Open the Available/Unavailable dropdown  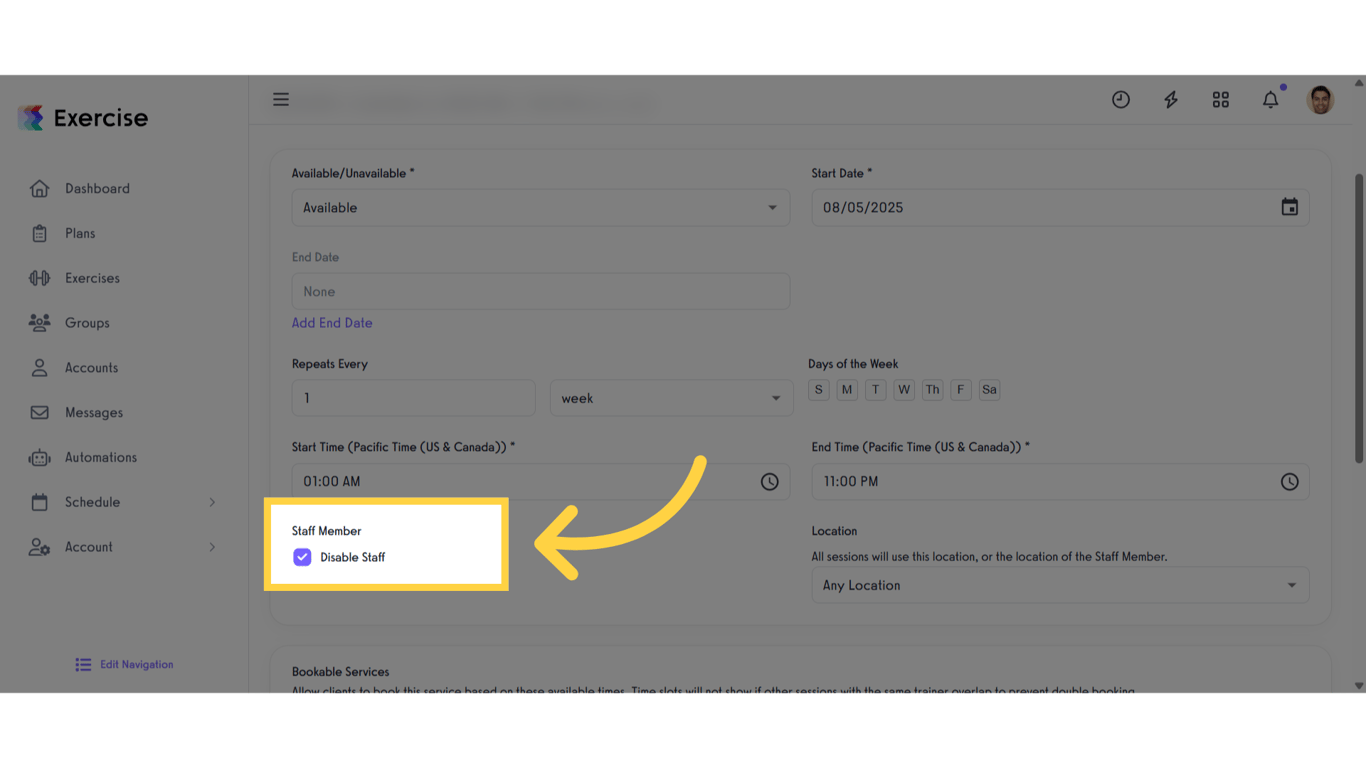pyautogui.click(x=540, y=207)
